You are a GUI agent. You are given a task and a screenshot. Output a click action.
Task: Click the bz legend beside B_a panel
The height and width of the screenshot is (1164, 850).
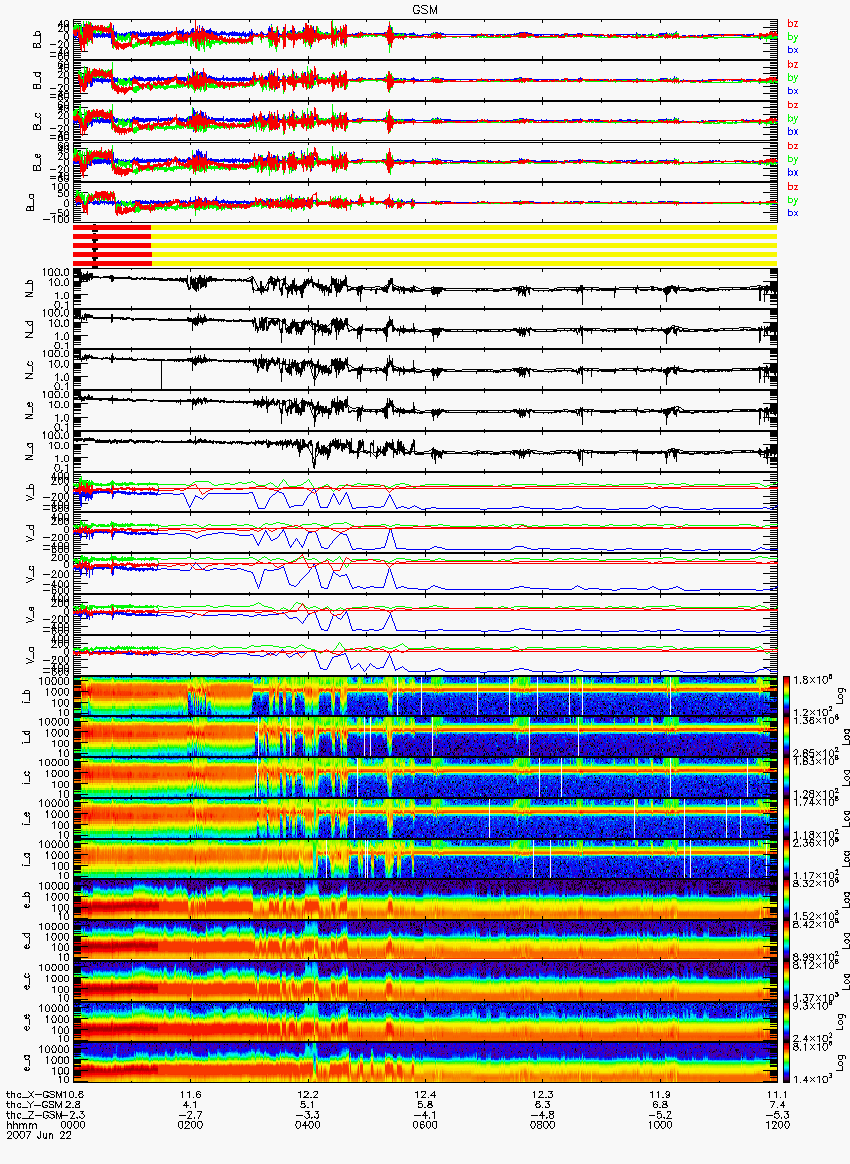pos(793,187)
